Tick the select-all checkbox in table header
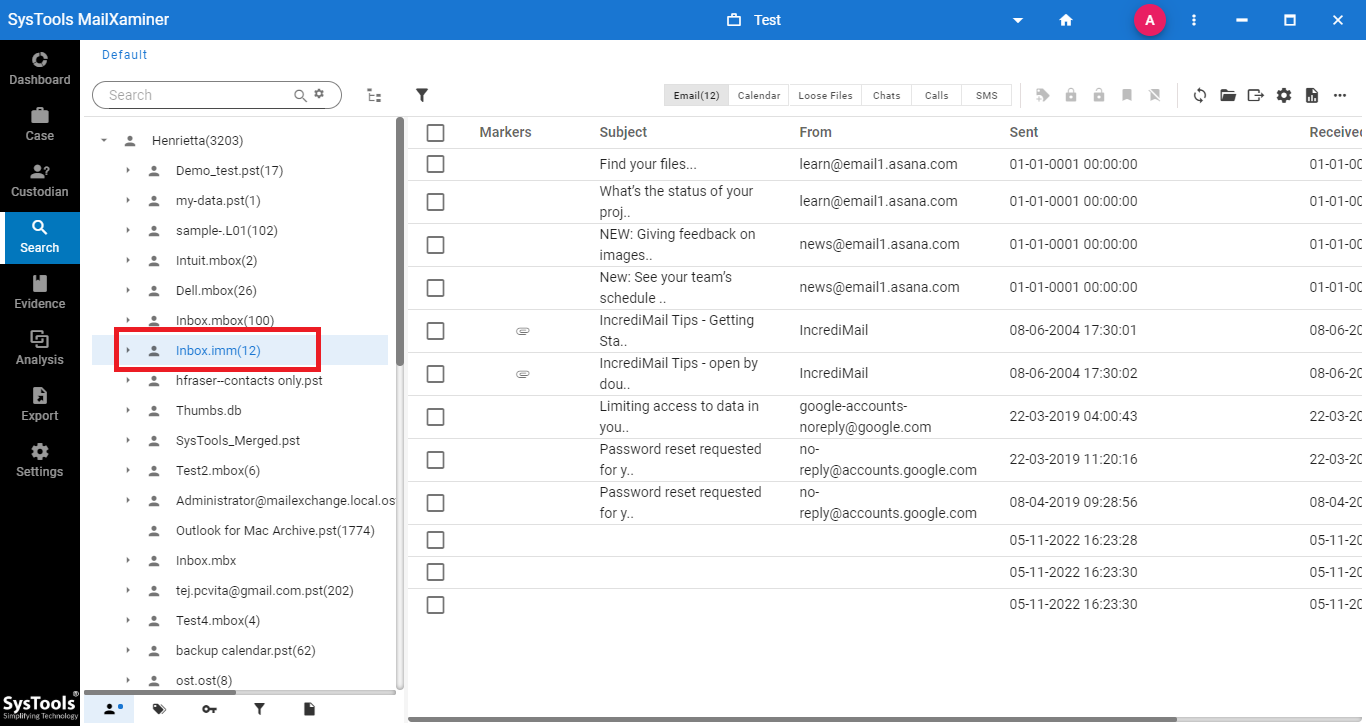The width and height of the screenshot is (1366, 726). (x=435, y=132)
